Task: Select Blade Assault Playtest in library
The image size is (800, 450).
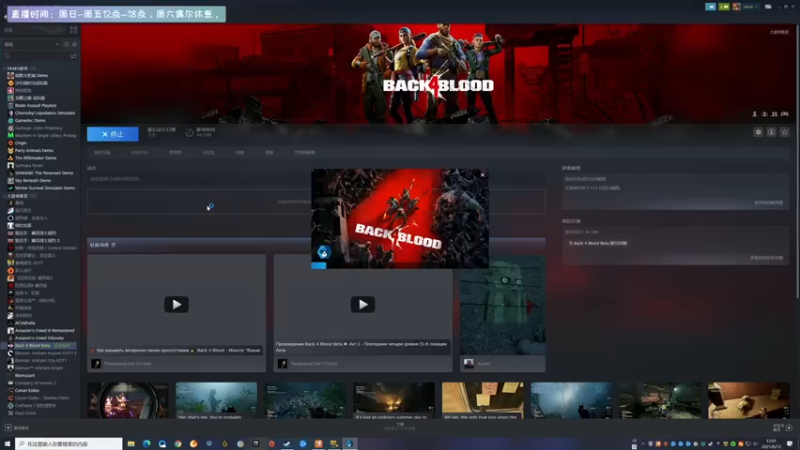Action: pos(36,106)
